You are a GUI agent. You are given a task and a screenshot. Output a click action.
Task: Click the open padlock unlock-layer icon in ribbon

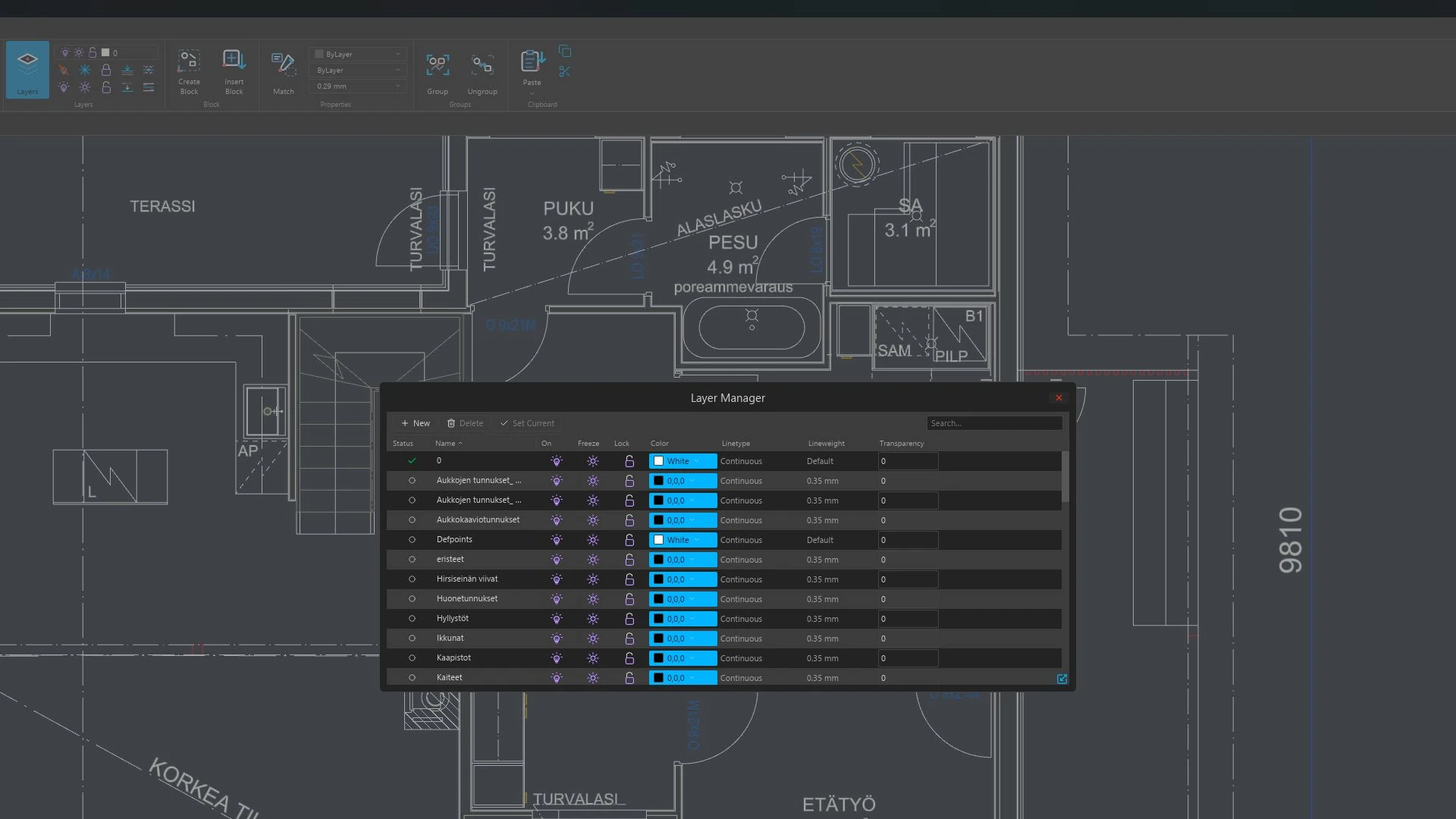tap(106, 87)
